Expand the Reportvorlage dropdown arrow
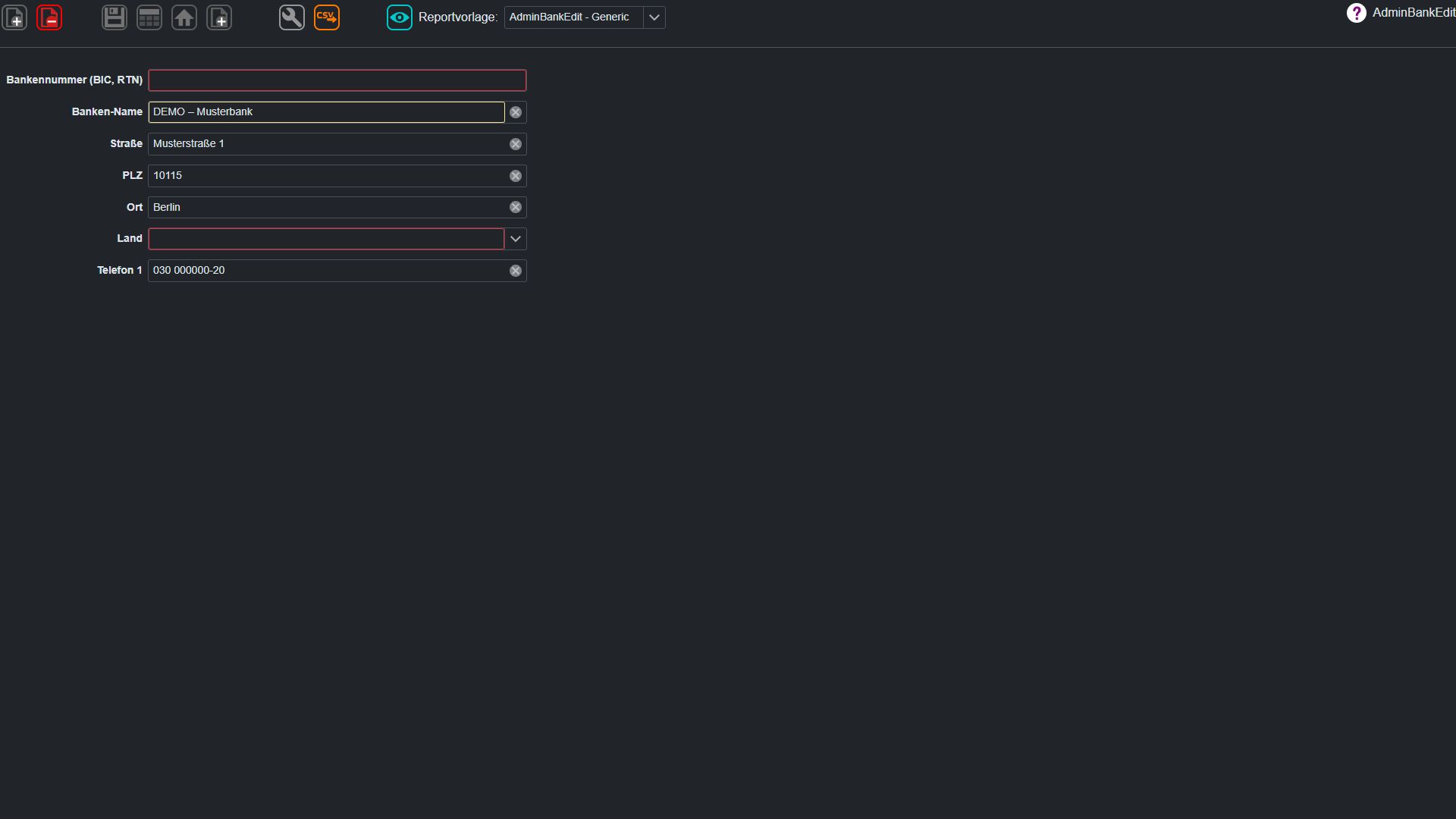Screen dimensions: 1456x819 tap(654, 17)
